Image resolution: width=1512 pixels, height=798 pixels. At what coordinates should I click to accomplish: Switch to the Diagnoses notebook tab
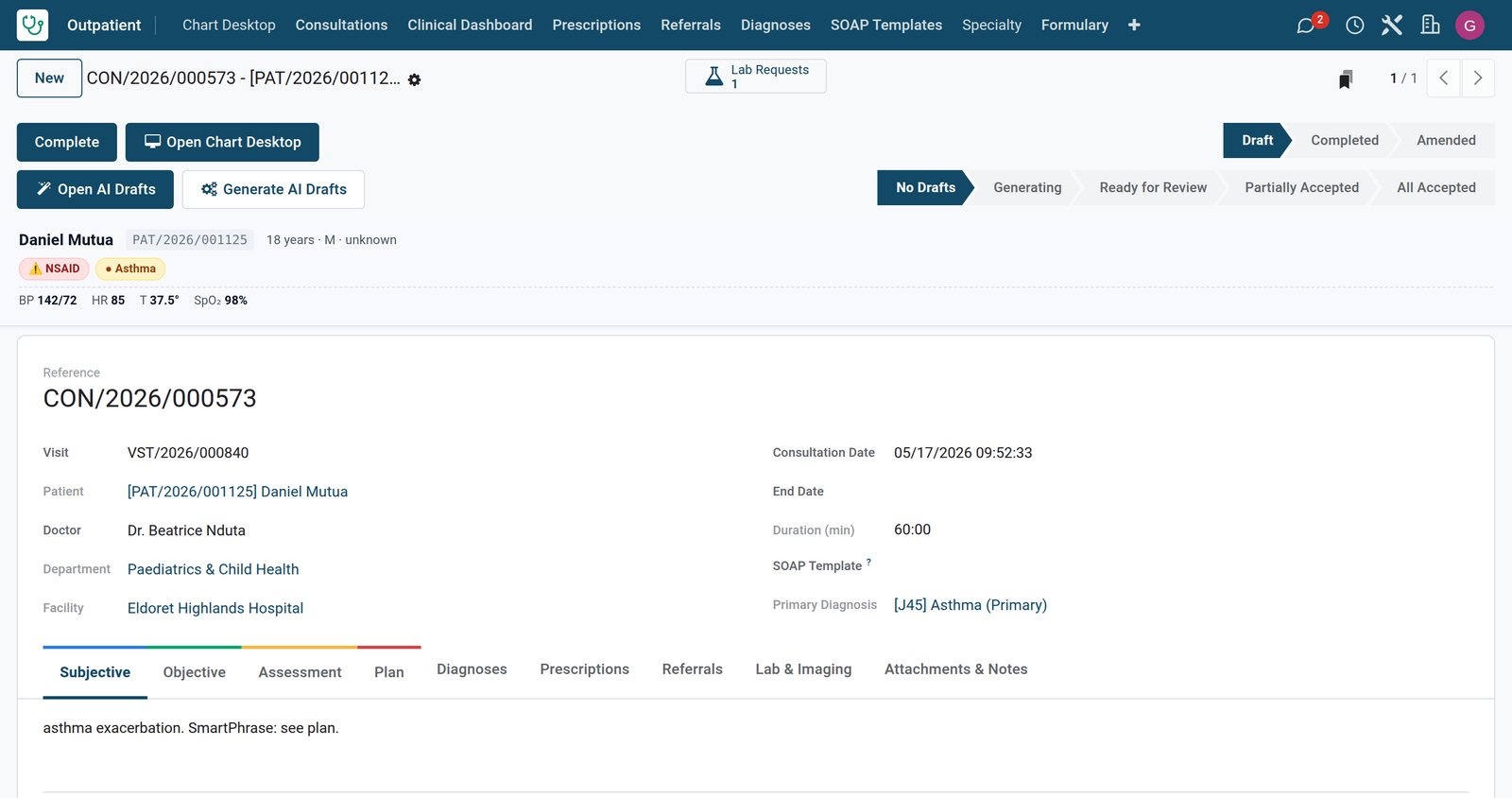(472, 669)
